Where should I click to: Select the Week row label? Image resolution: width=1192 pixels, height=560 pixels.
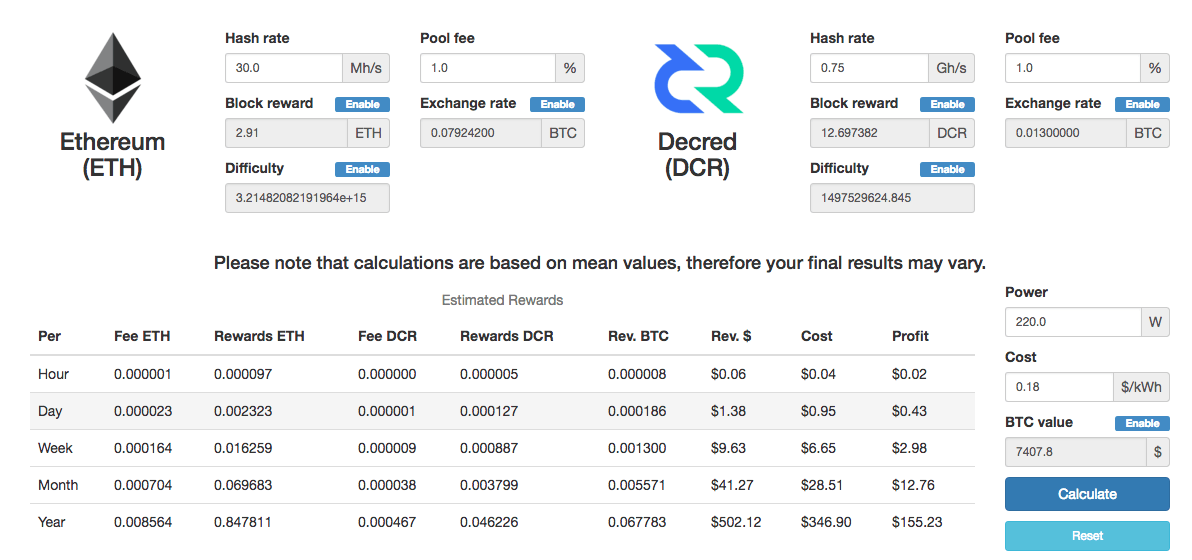pyautogui.click(x=55, y=448)
